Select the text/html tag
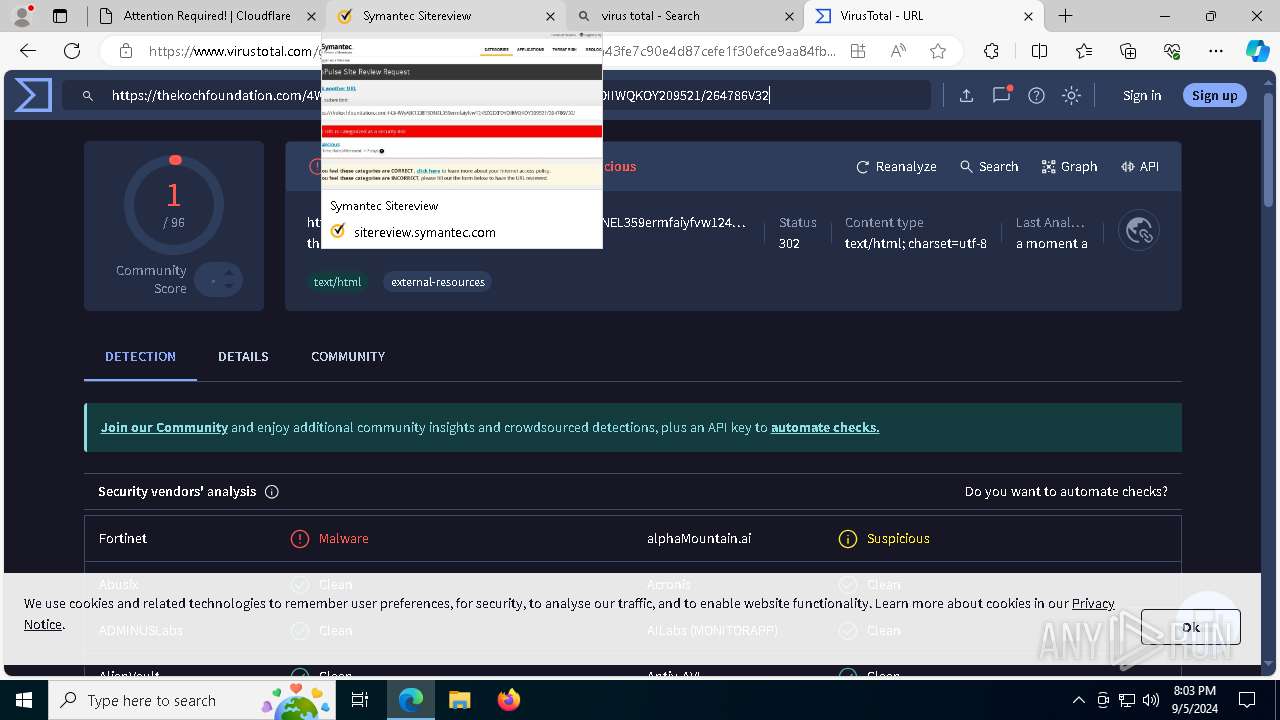Screen dimensions: 1280x720 337,282
